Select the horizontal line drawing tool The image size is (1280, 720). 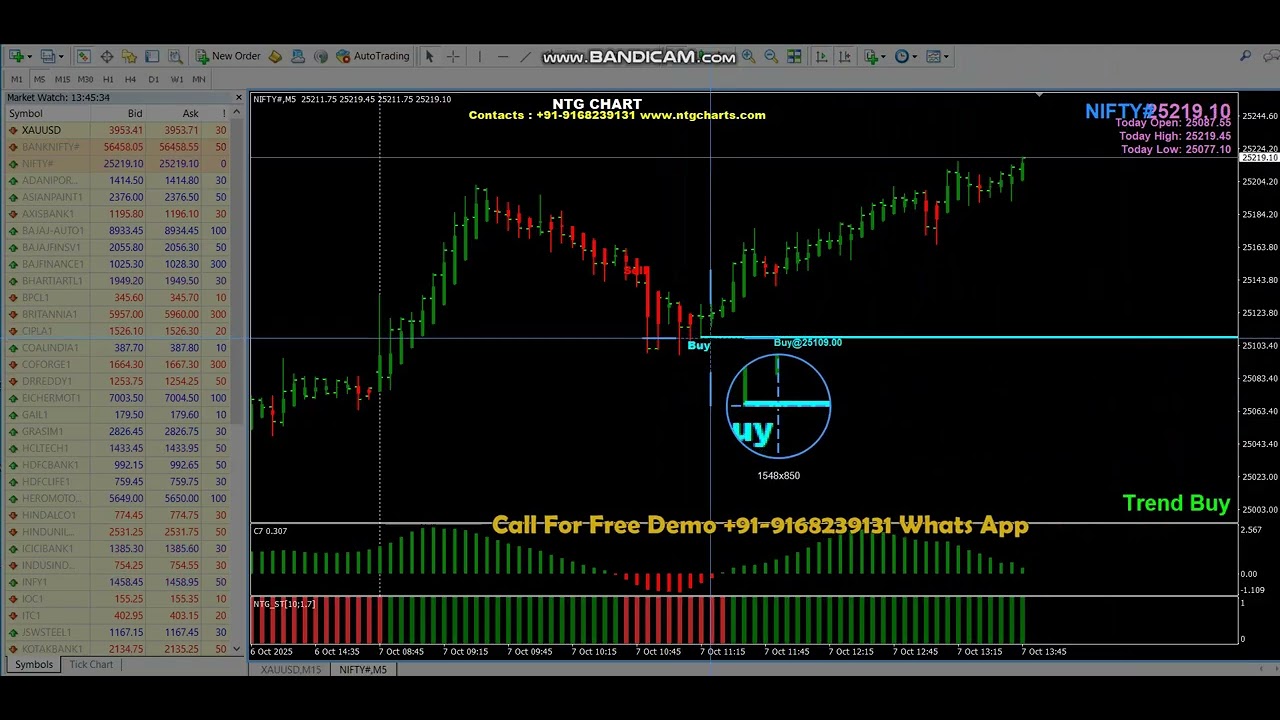point(503,56)
